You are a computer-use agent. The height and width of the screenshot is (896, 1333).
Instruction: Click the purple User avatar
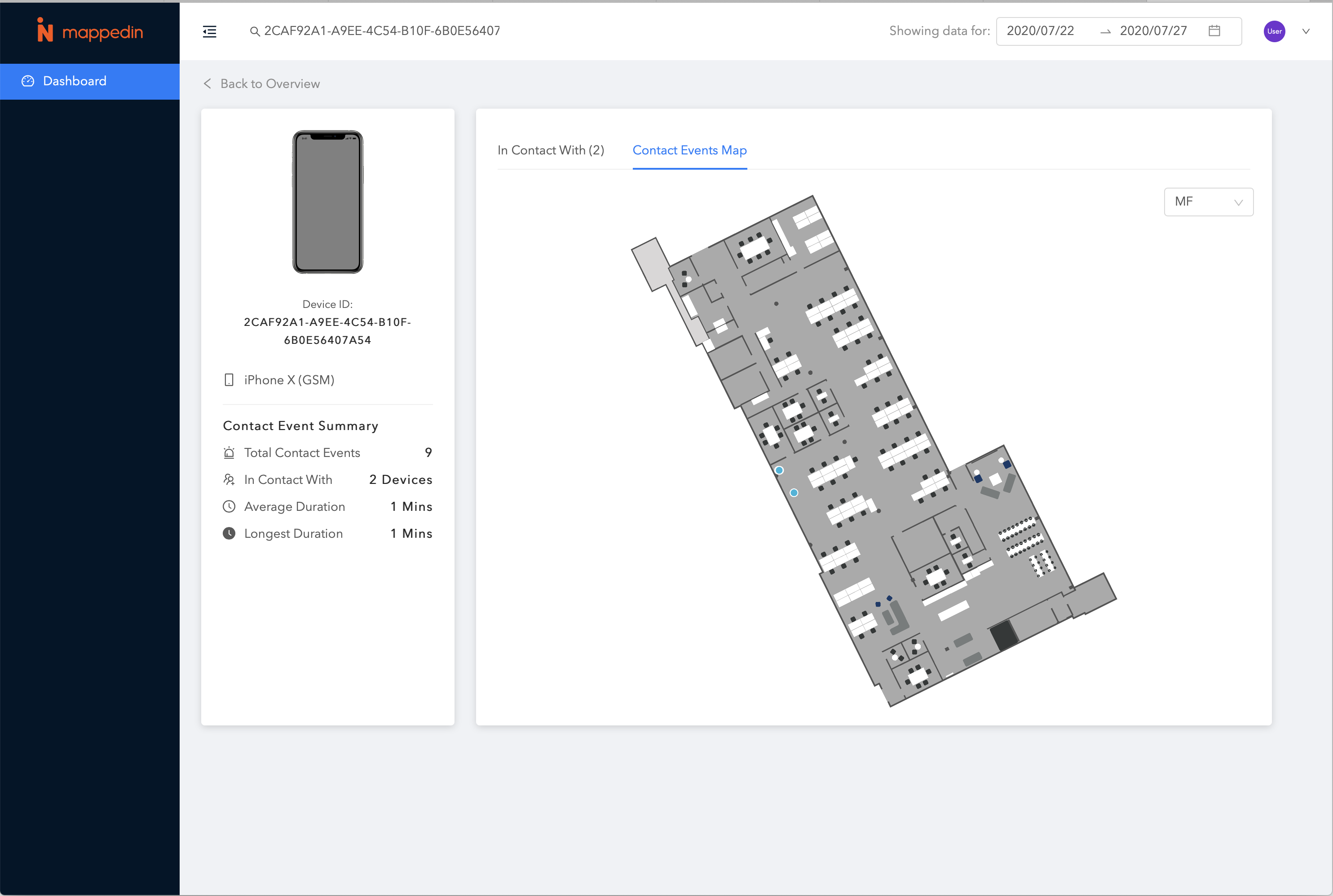click(1274, 31)
